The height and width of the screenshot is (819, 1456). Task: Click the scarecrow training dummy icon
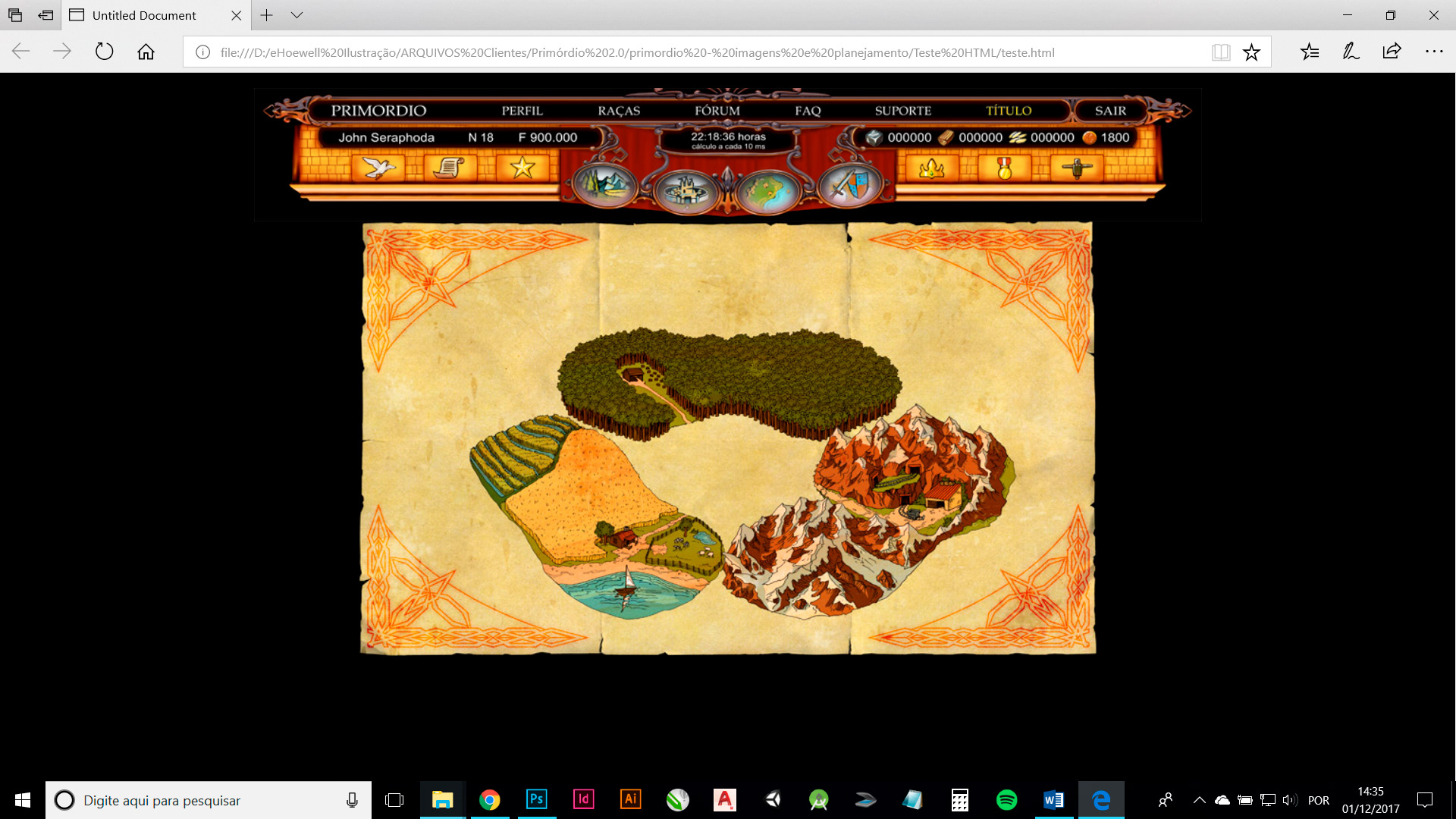click(1077, 168)
